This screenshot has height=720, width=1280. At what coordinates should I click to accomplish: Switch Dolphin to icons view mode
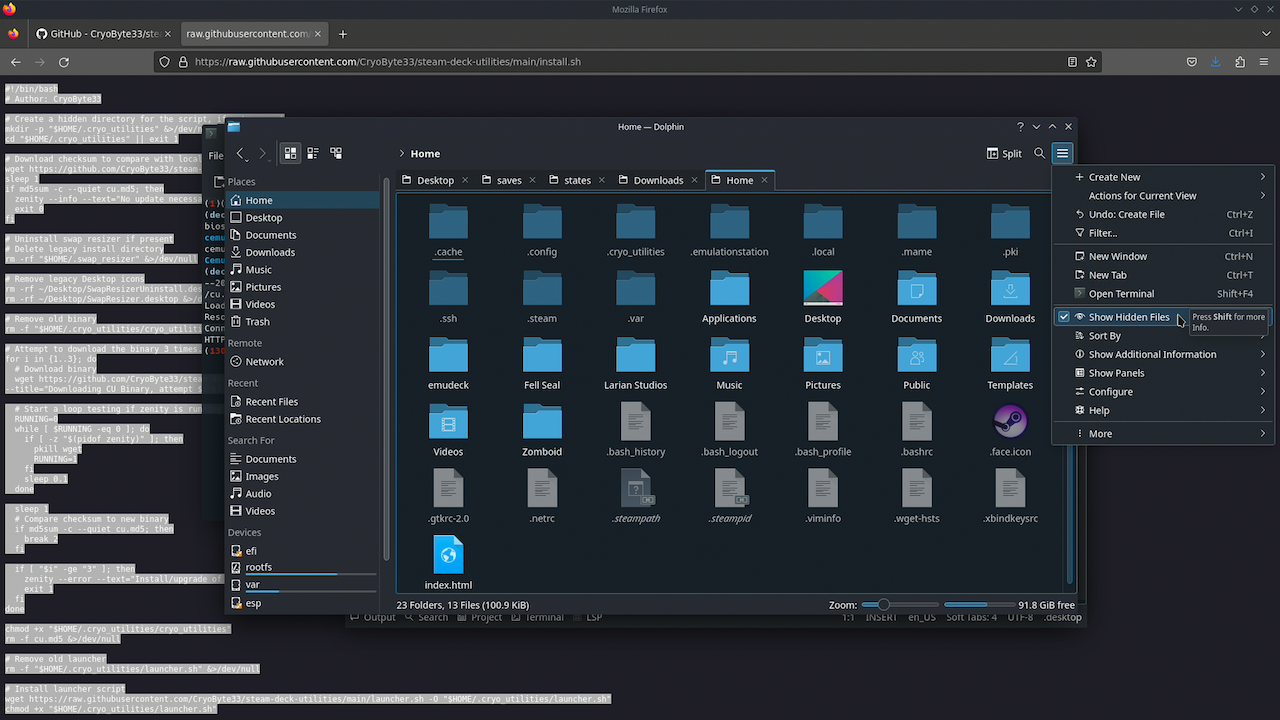point(290,153)
